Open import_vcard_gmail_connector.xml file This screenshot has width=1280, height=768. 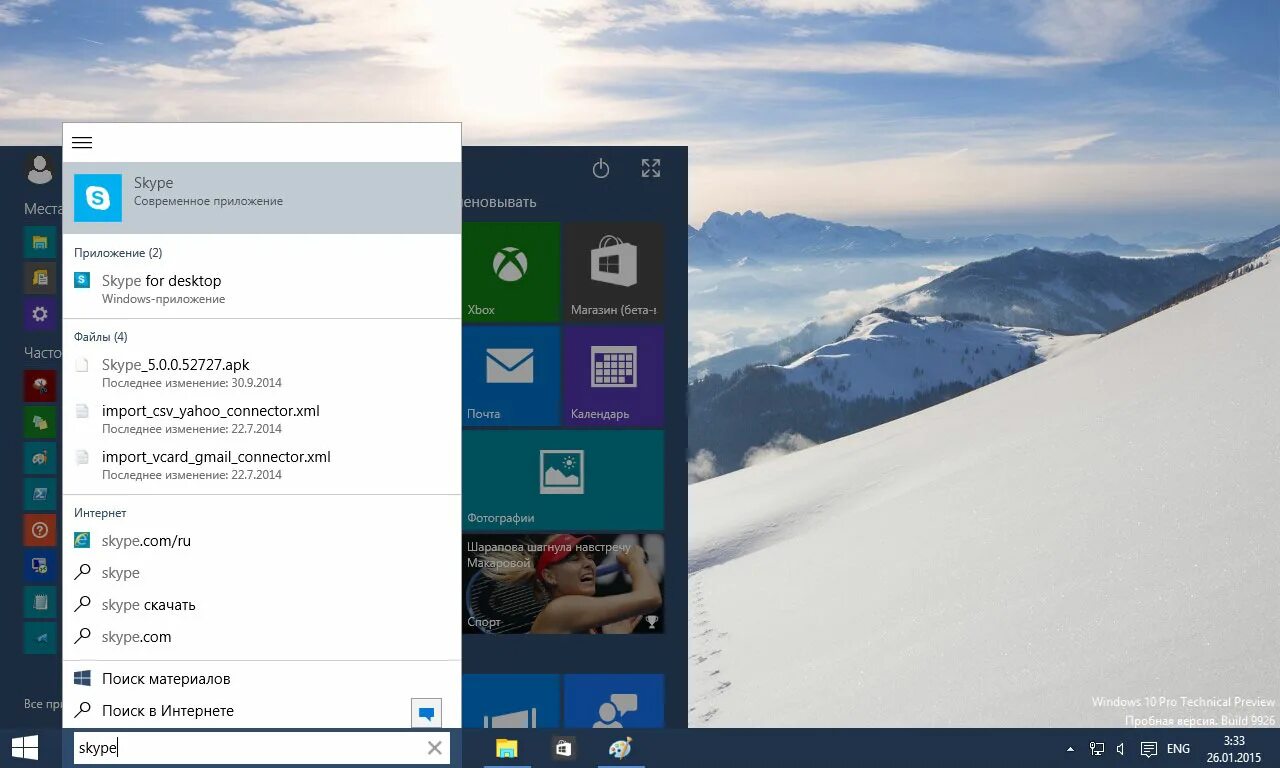tap(262, 465)
